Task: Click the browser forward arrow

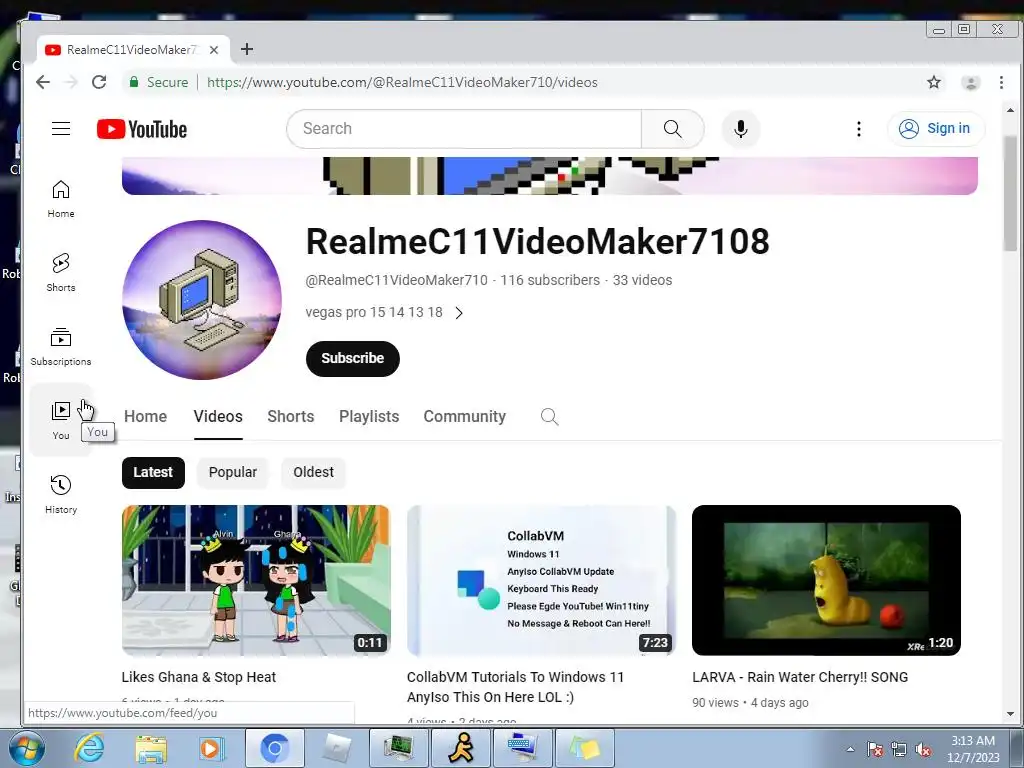Action: click(x=71, y=82)
